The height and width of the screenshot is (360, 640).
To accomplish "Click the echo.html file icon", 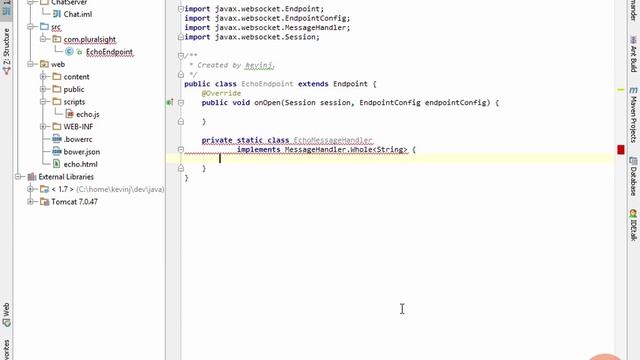I will 57,164.
